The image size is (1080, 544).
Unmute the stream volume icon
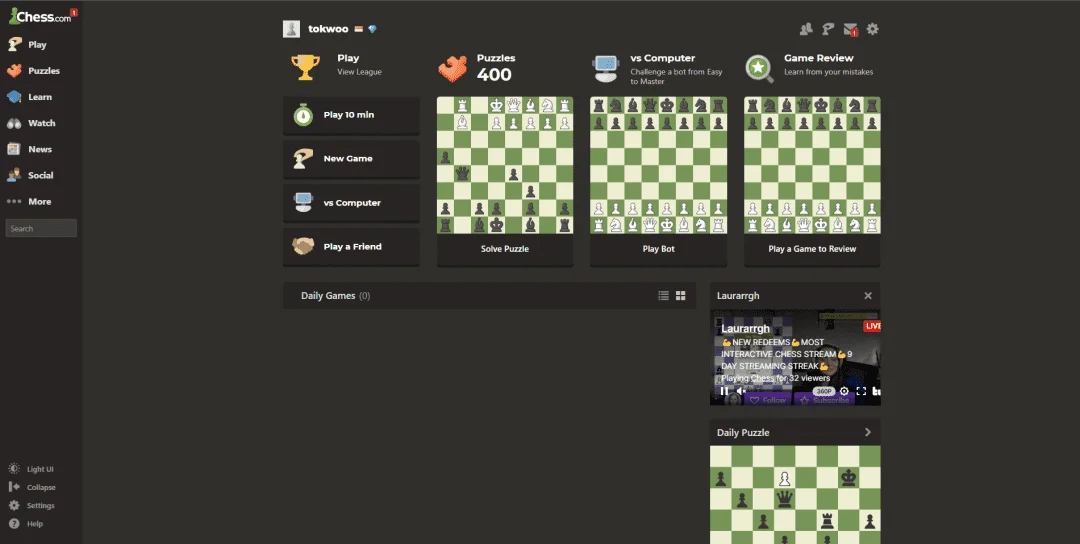click(743, 391)
